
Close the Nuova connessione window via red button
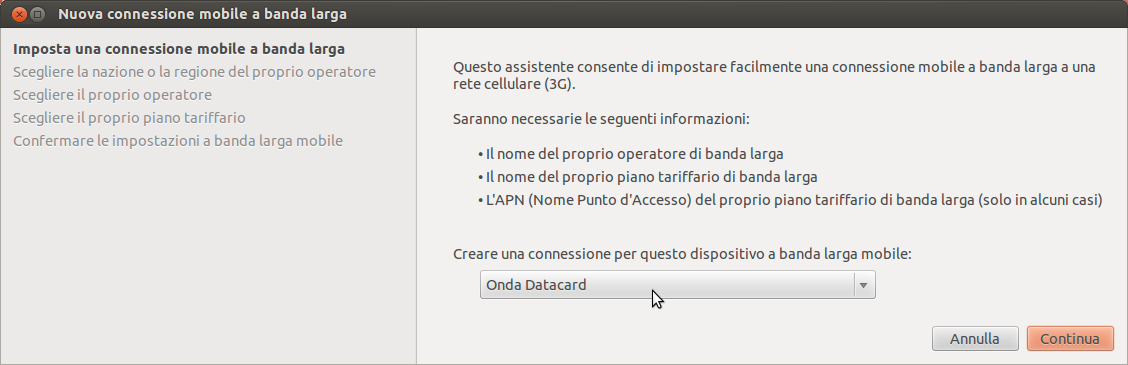[20, 14]
